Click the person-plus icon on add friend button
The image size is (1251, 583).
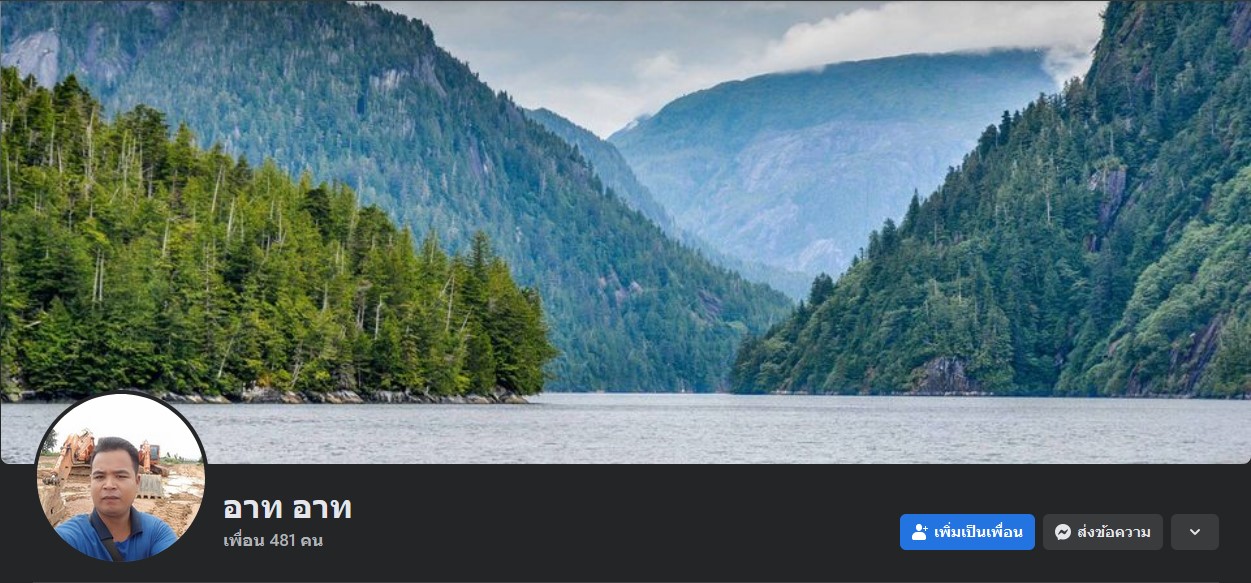[x=920, y=532]
